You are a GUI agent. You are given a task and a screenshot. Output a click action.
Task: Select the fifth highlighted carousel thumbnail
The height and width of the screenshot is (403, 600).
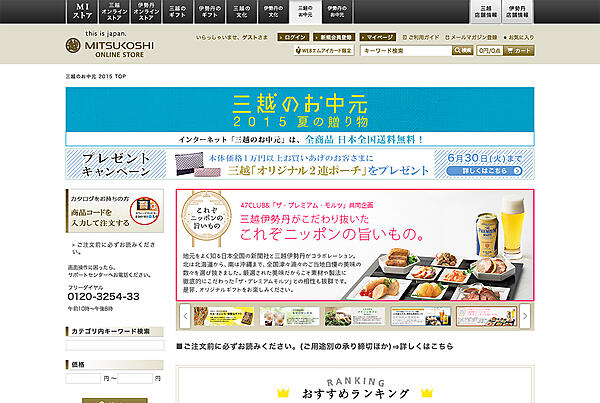(x=486, y=317)
